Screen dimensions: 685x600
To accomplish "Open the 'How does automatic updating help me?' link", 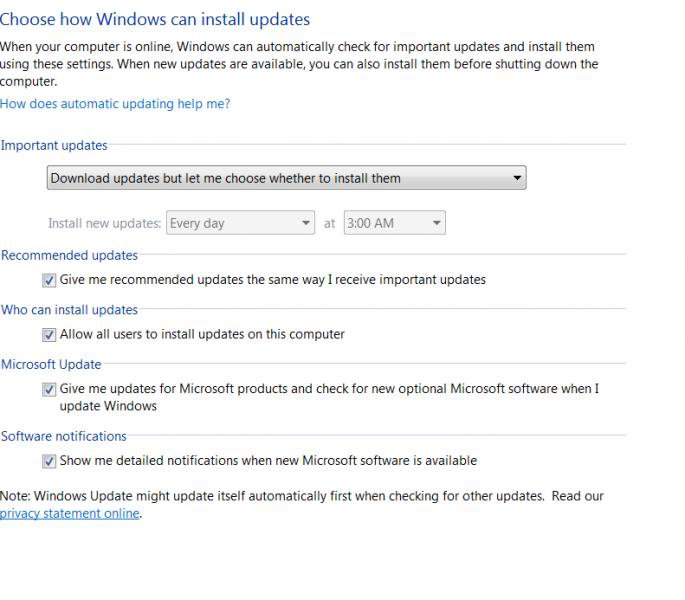I will coord(115,104).
